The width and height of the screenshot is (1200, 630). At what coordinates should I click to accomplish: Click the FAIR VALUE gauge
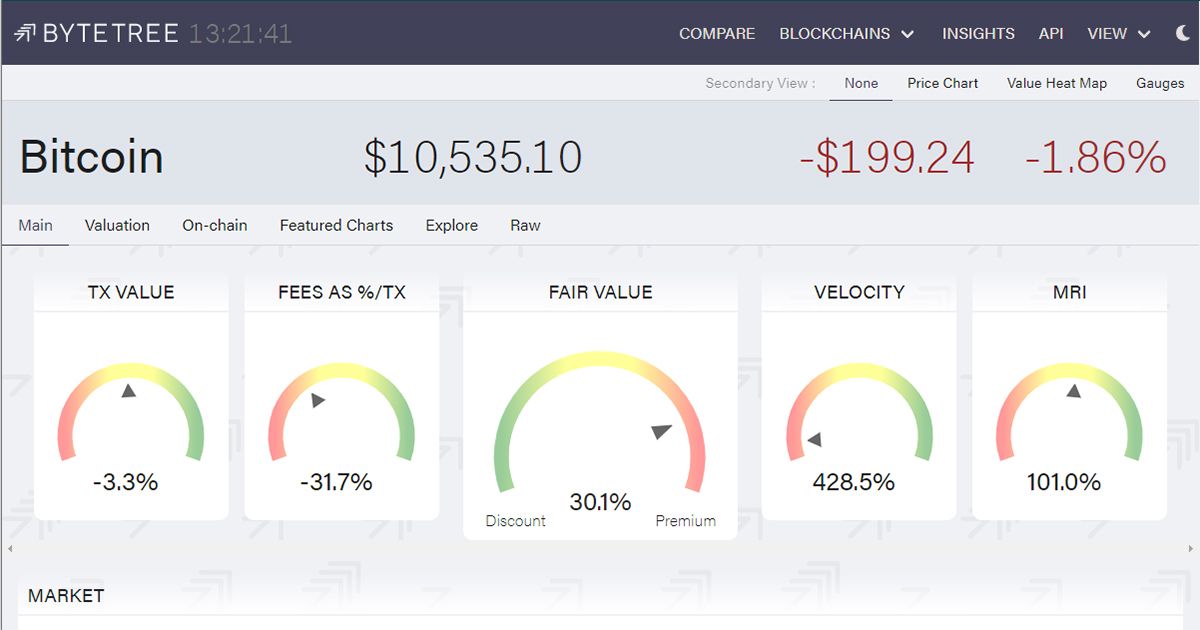click(600, 421)
